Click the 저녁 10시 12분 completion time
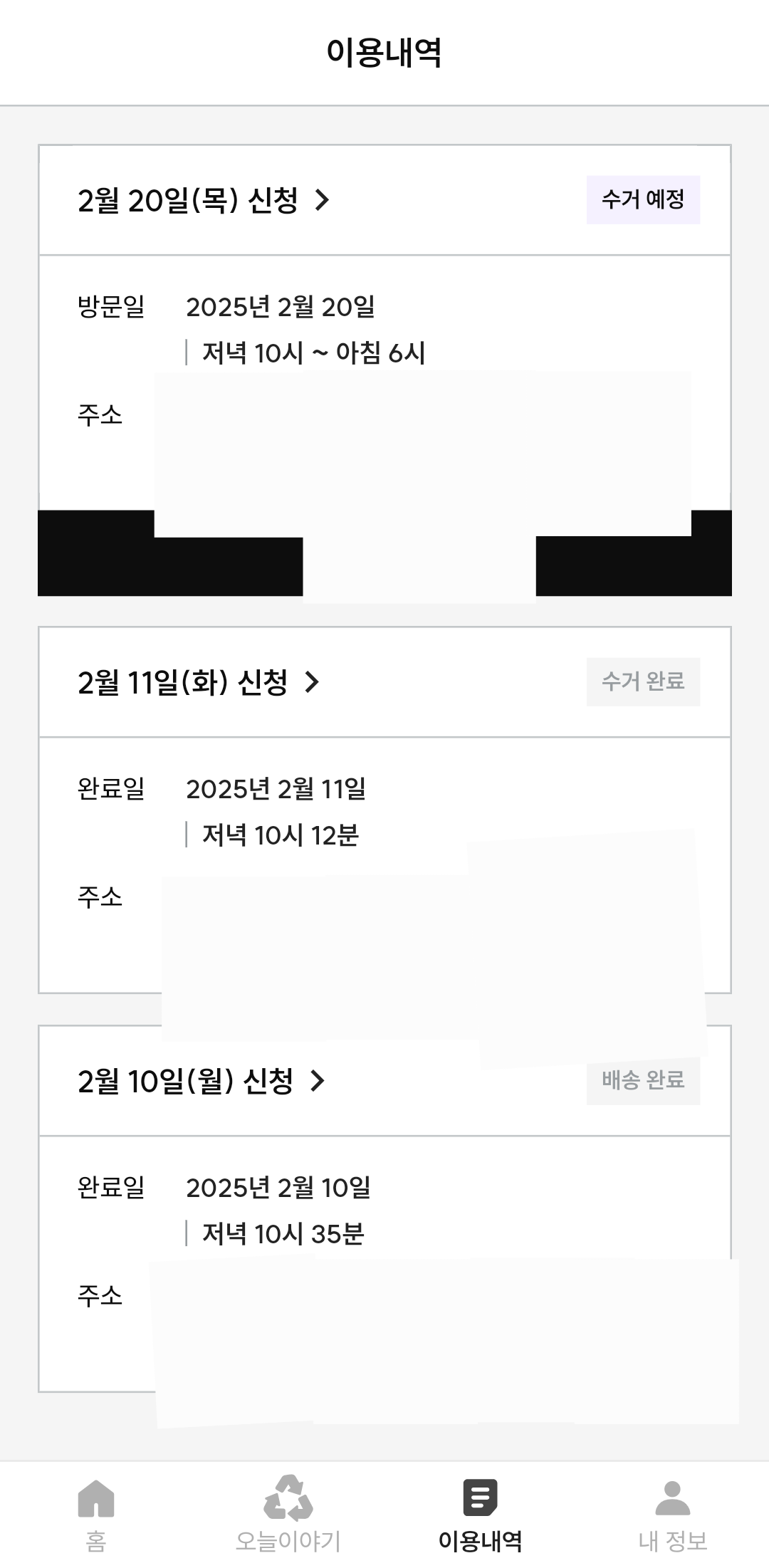 [x=280, y=835]
